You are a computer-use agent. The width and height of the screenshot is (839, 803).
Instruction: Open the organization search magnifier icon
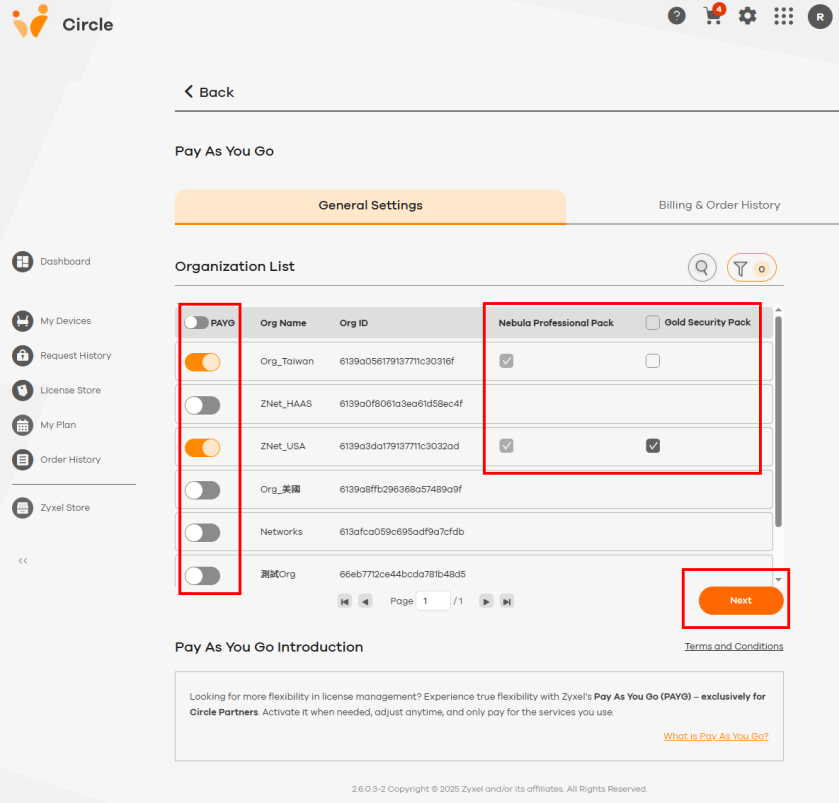pos(702,267)
